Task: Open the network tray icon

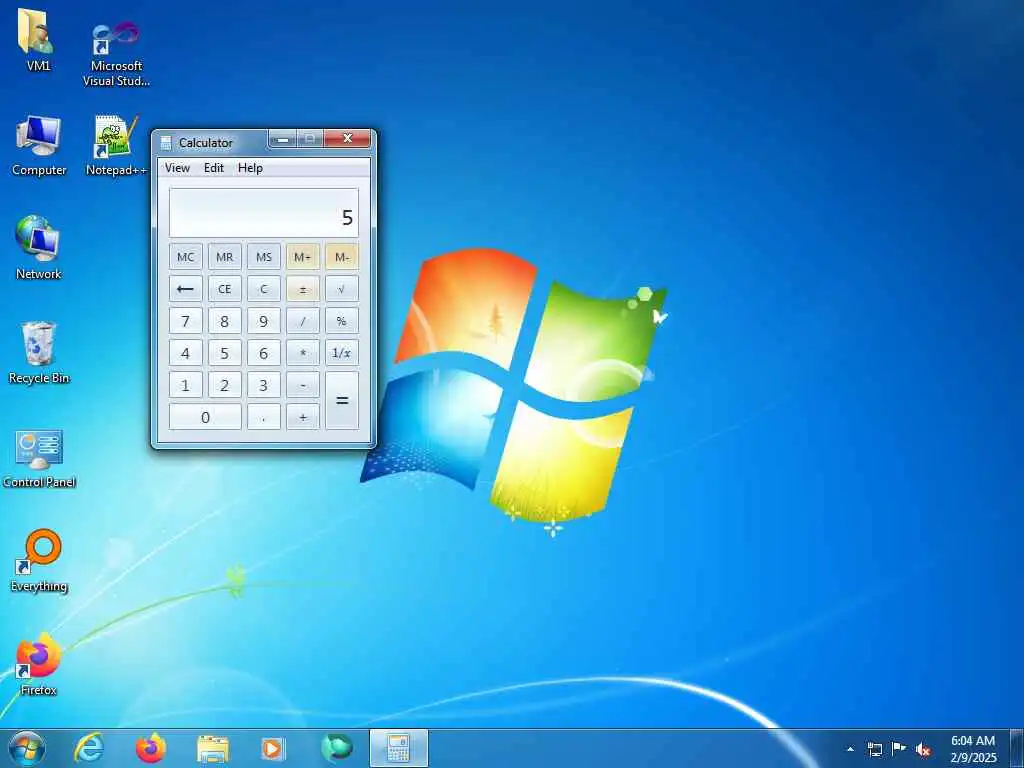Action: pos(874,749)
